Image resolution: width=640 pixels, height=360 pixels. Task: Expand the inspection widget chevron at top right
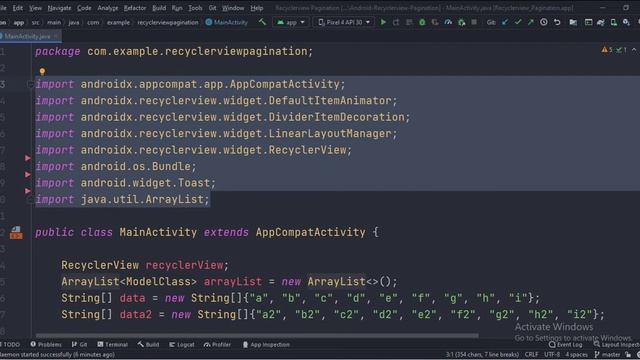coord(634,50)
